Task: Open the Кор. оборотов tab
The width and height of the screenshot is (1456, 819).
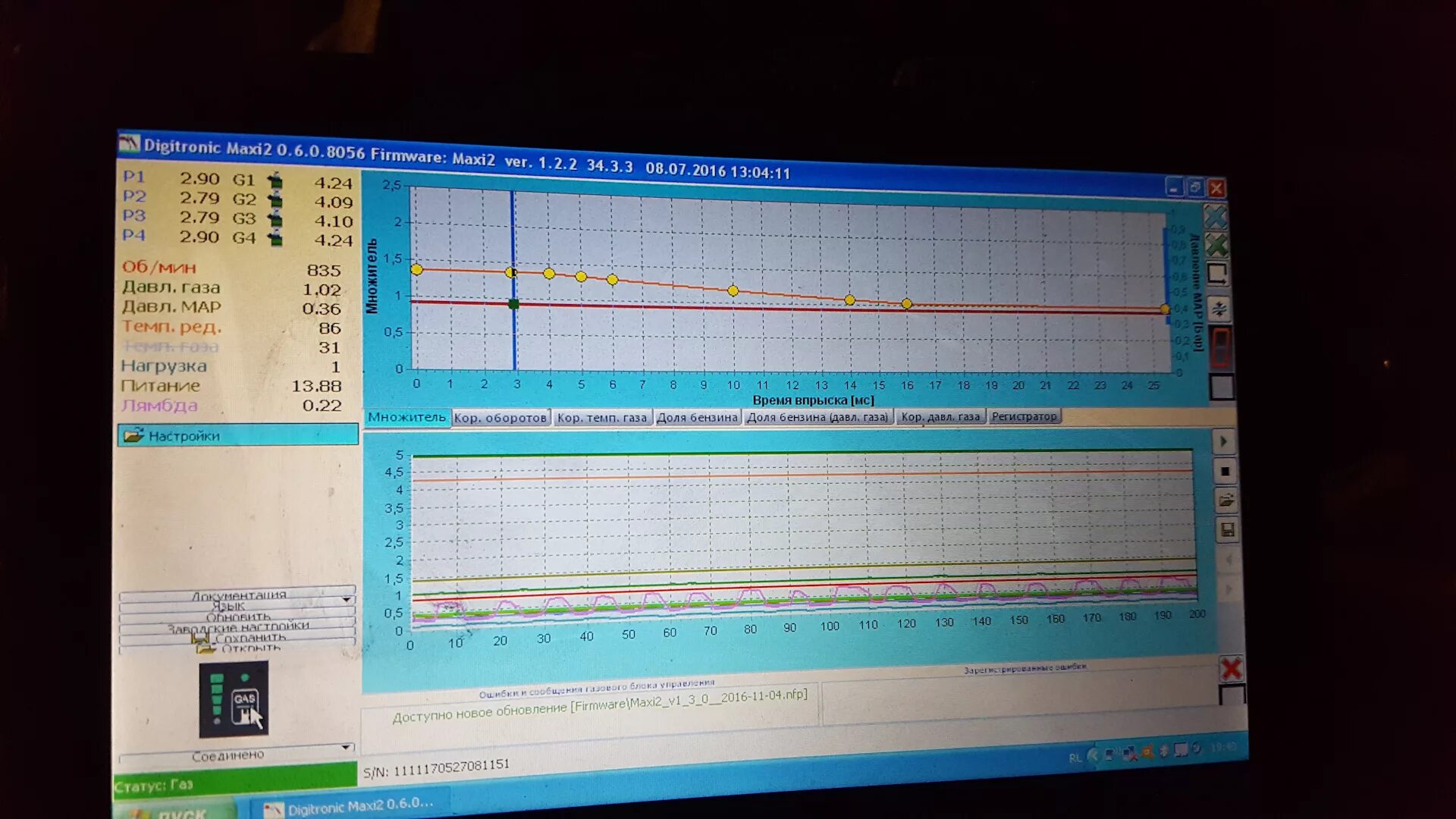Action: pos(500,418)
